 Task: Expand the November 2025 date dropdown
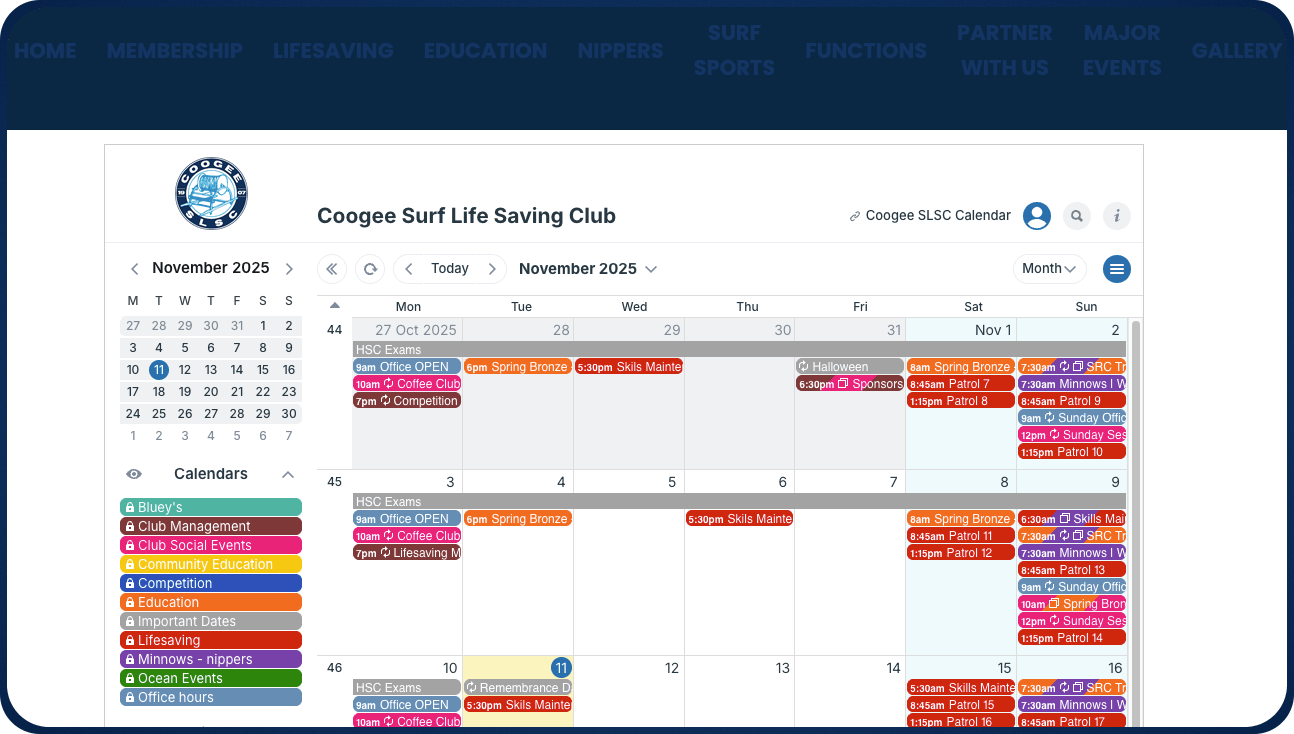point(588,269)
